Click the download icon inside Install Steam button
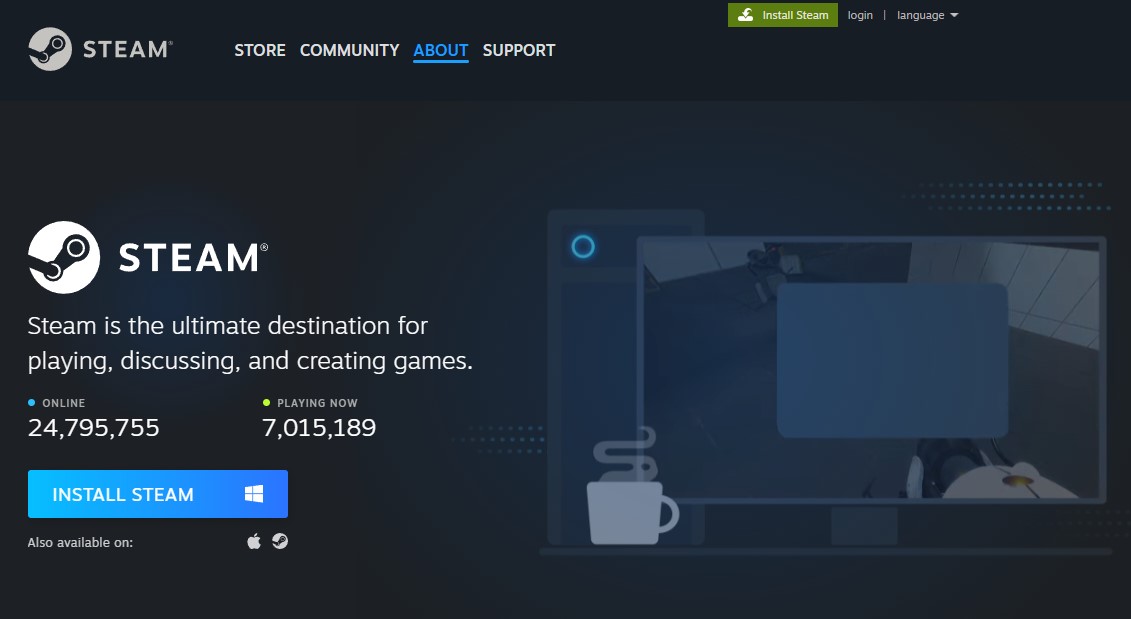Viewport: 1131px width, 619px height. 745,15
